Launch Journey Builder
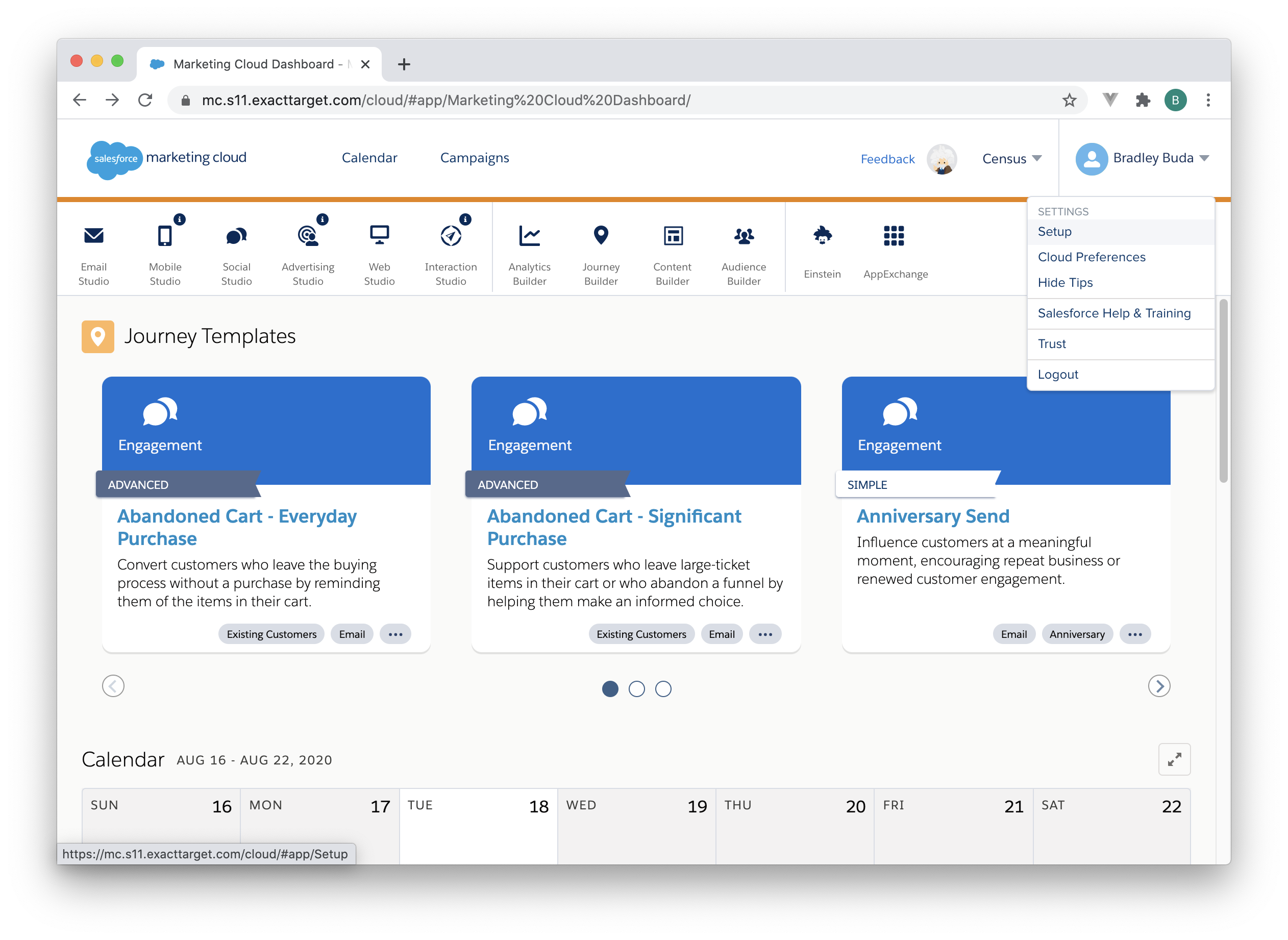This screenshot has height=940, width=1288. click(x=601, y=236)
